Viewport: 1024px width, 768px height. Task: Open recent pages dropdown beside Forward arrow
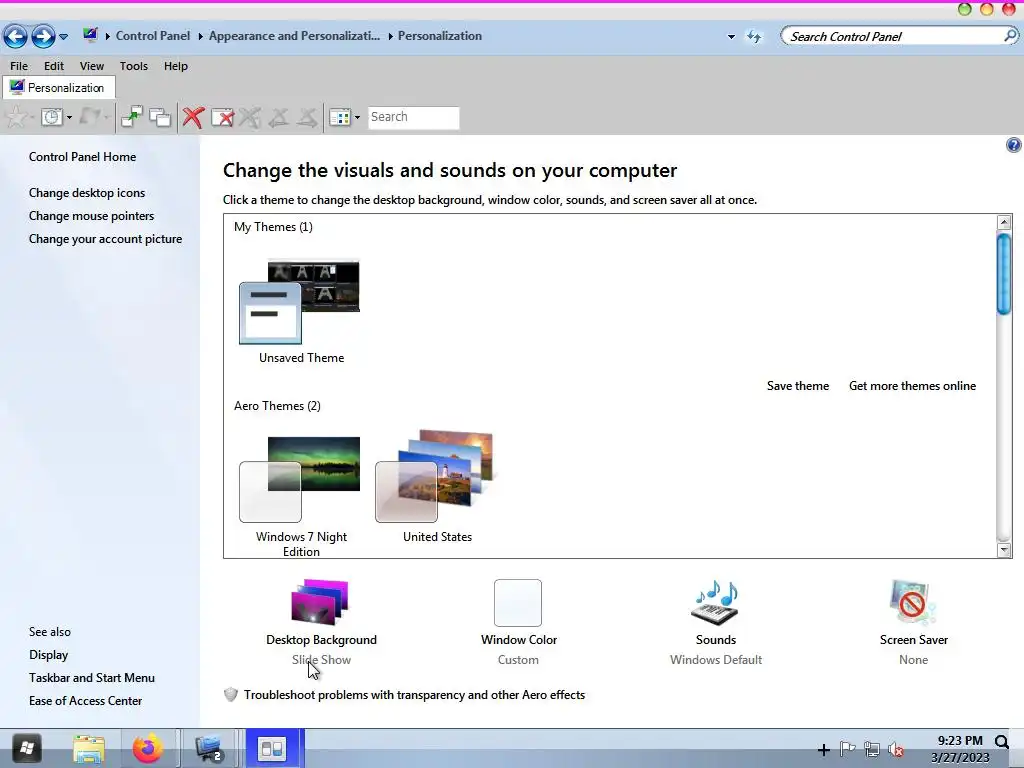63,37
